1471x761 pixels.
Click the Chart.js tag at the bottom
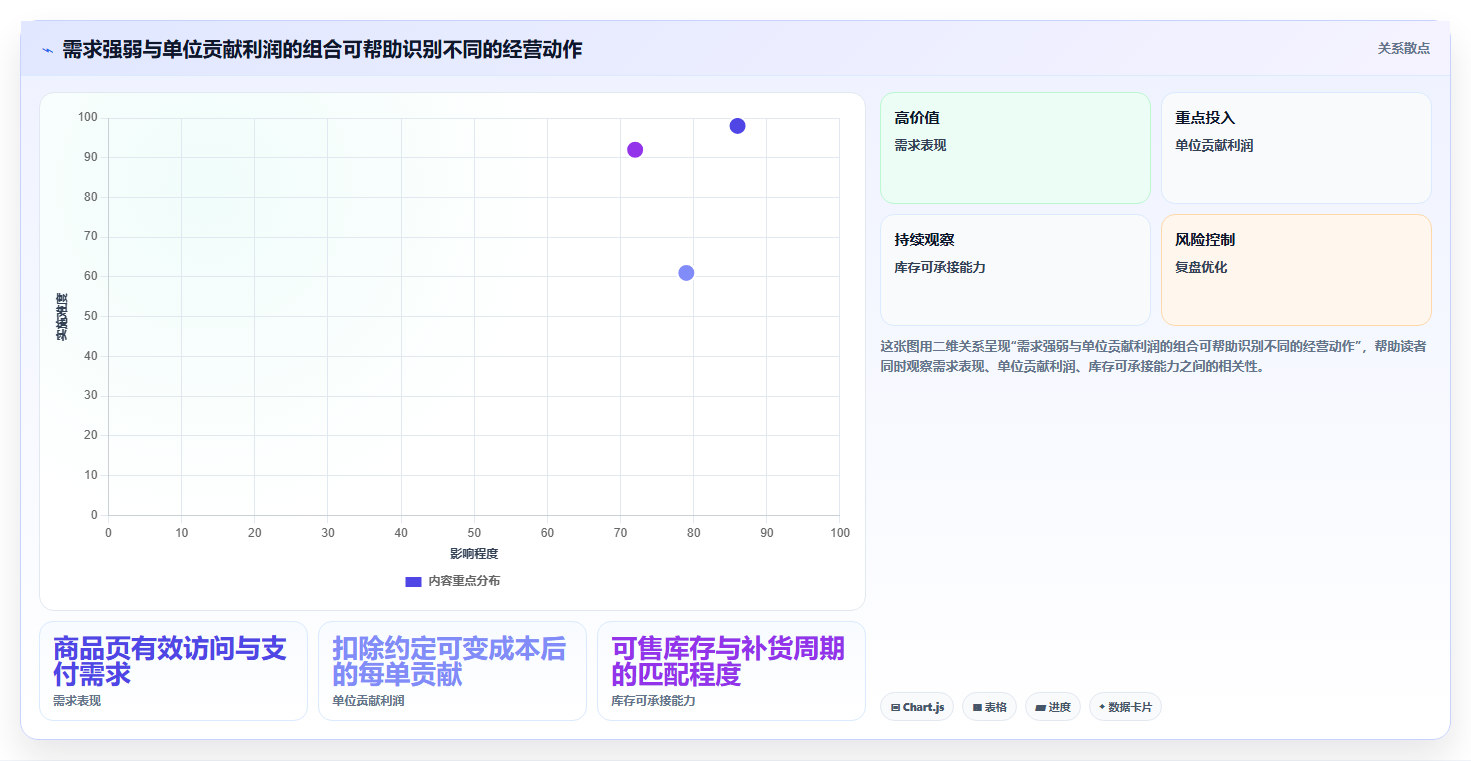click(917, 707)
